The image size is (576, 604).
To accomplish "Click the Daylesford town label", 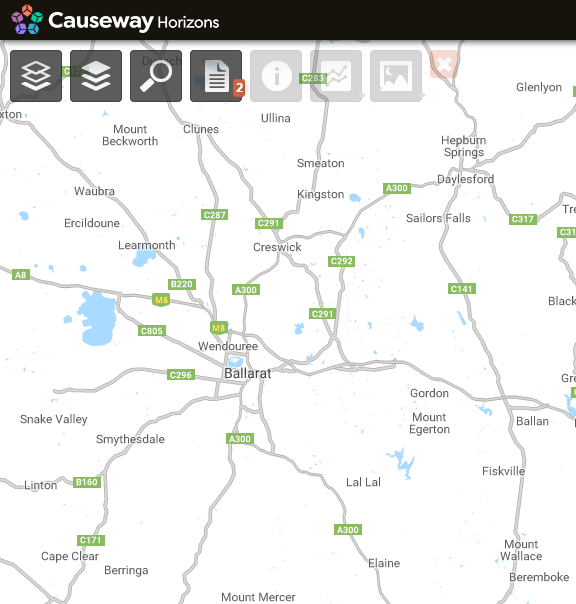I will (x=465, y=179).
